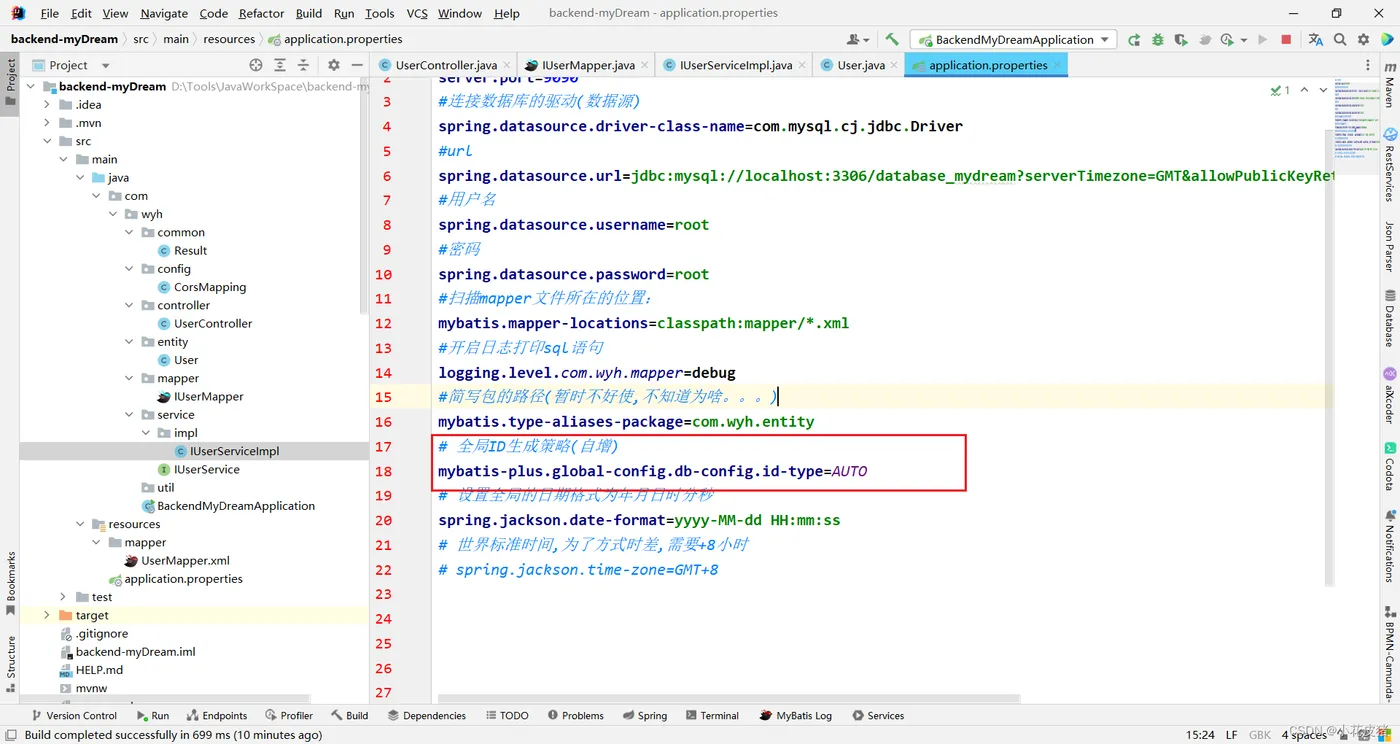Stop the application with the red square
Screen dimensions: 1400x744
click(1286, 40)
